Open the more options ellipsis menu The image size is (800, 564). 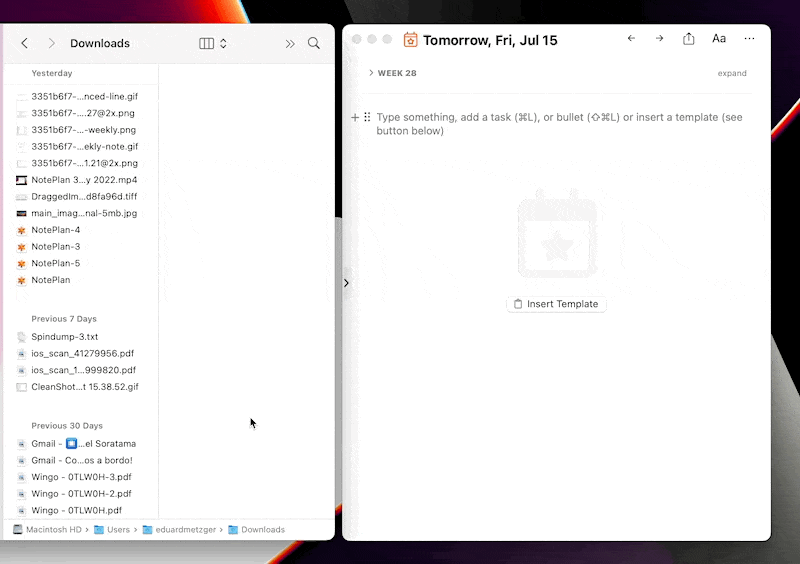coord(749,38)
